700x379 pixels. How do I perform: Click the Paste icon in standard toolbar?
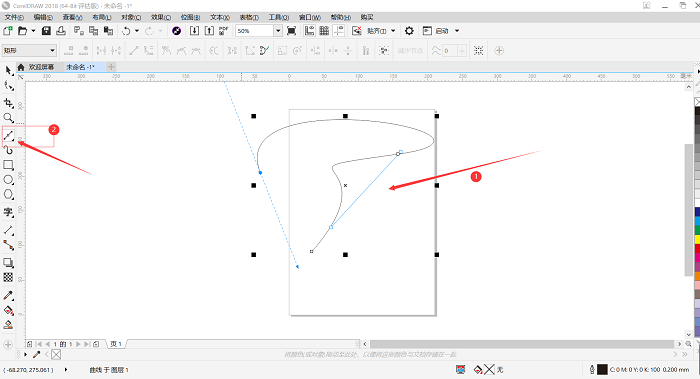click(x=108, y=31)
